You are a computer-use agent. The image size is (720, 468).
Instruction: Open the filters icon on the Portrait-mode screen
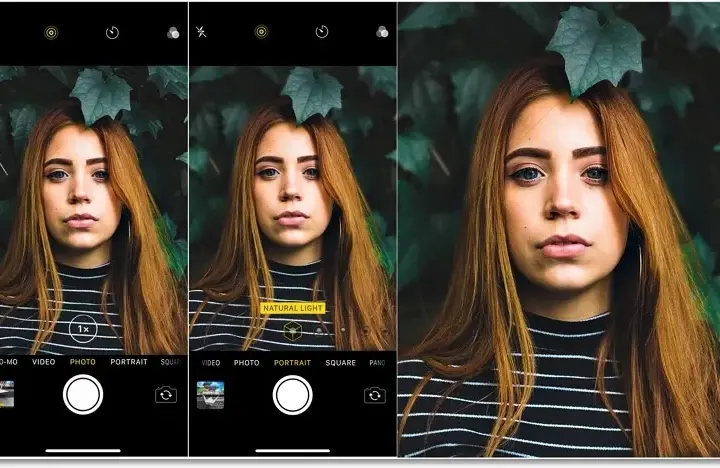point(382,32)
